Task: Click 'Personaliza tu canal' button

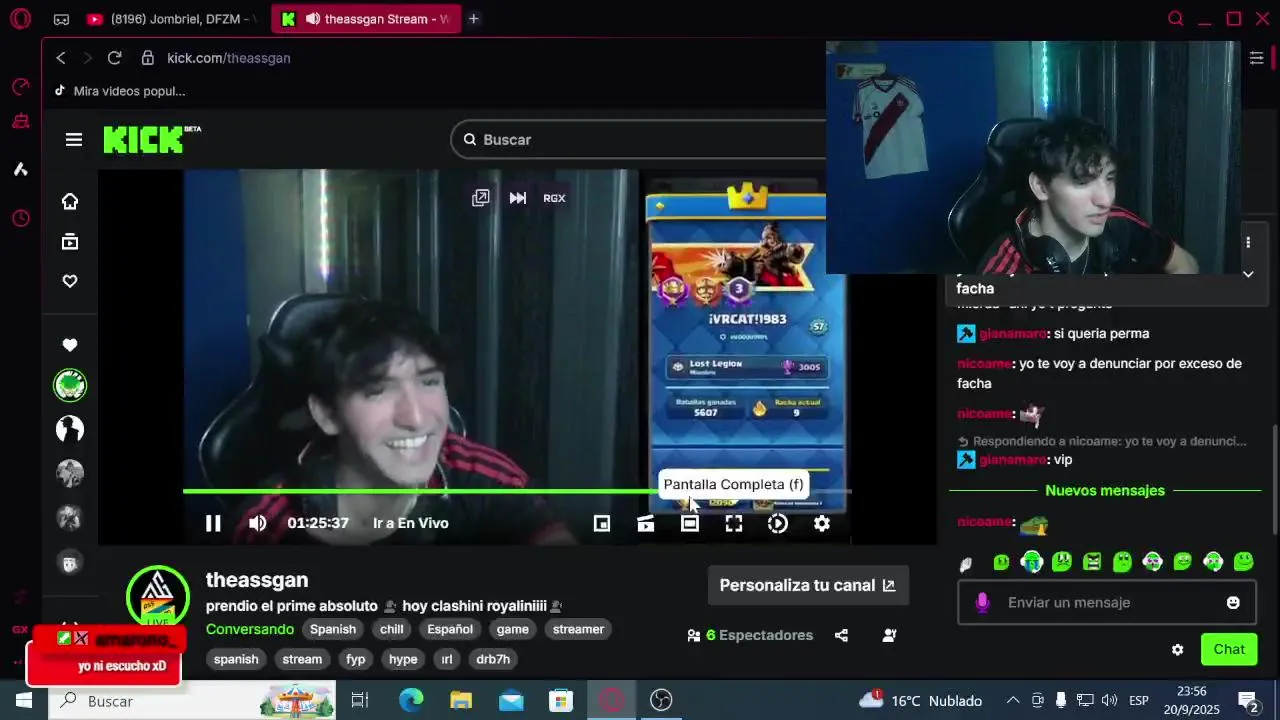Action: 808,585
